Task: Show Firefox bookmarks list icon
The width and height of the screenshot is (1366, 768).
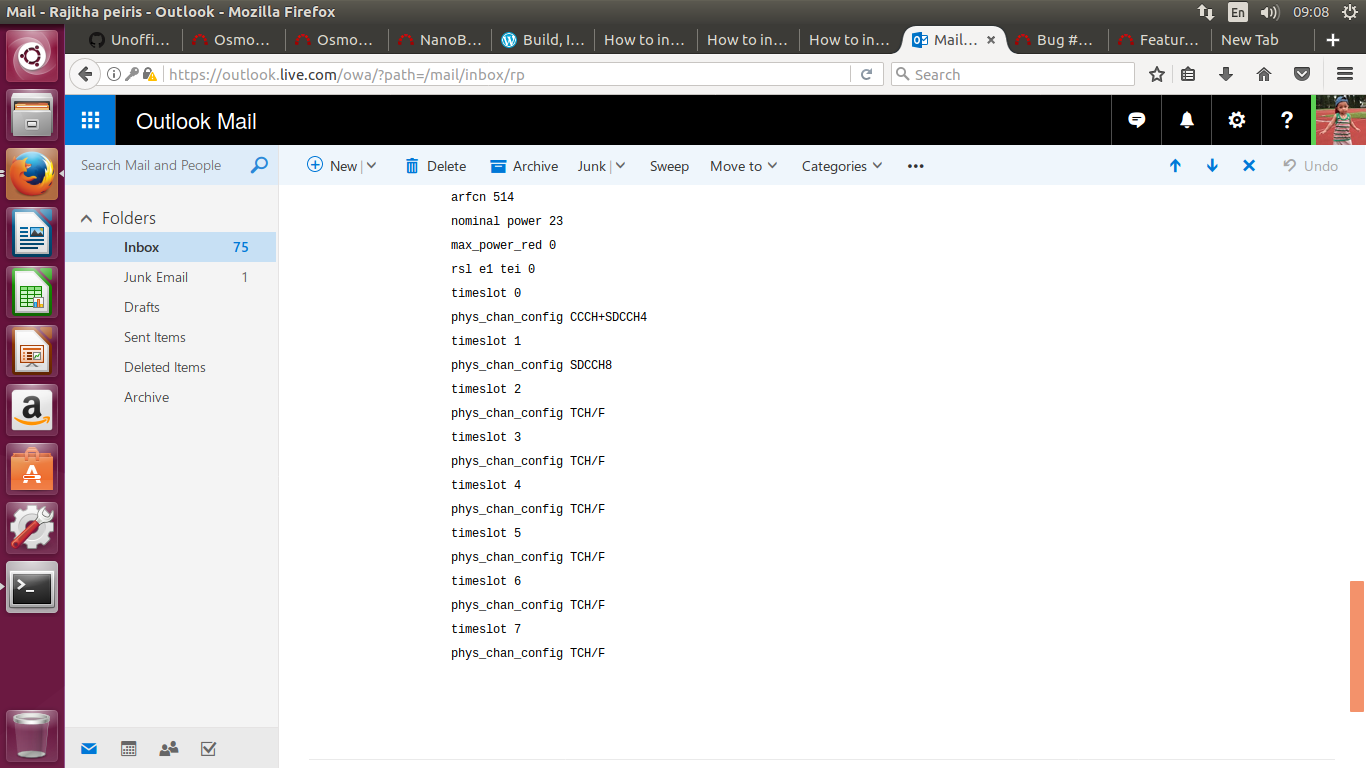Action: pos(1188,74)
